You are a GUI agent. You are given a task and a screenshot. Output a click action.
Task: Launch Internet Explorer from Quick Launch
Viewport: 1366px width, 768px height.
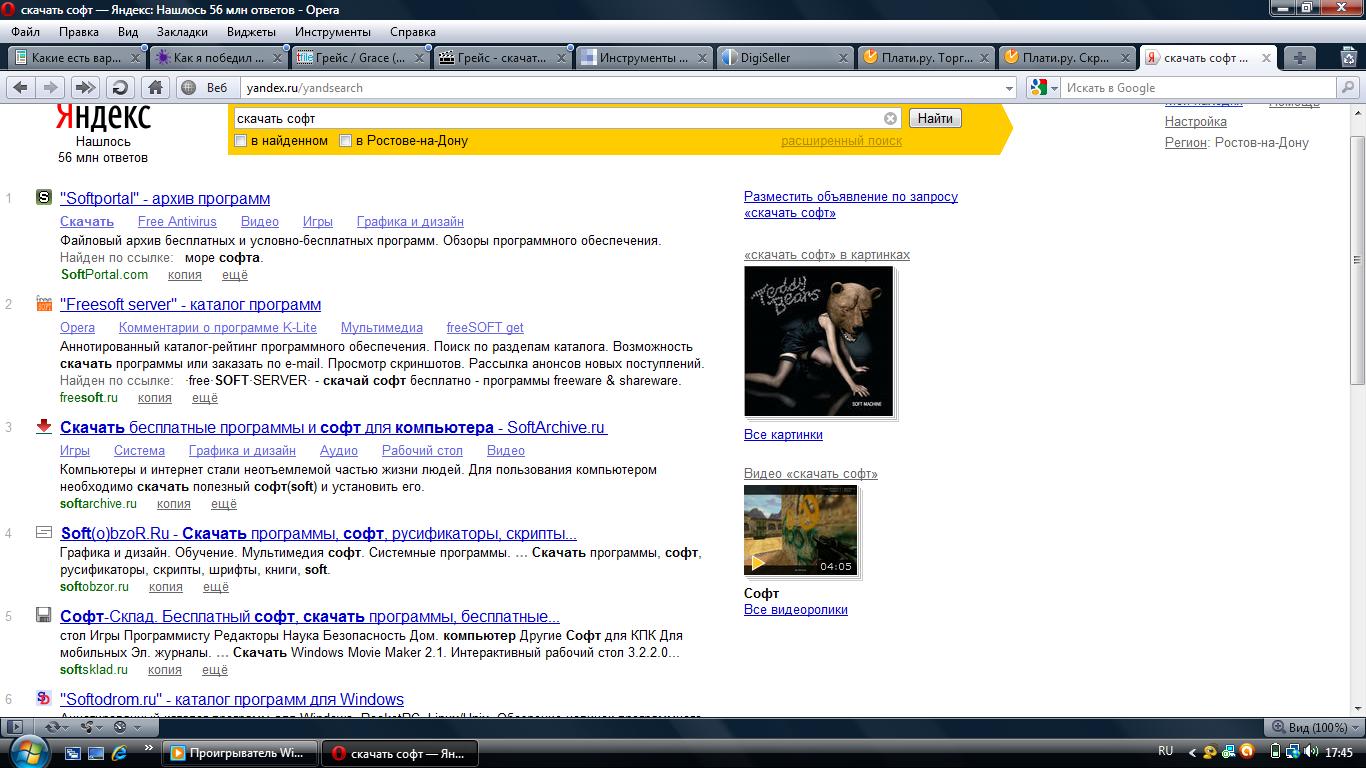[x=119, y=752]
